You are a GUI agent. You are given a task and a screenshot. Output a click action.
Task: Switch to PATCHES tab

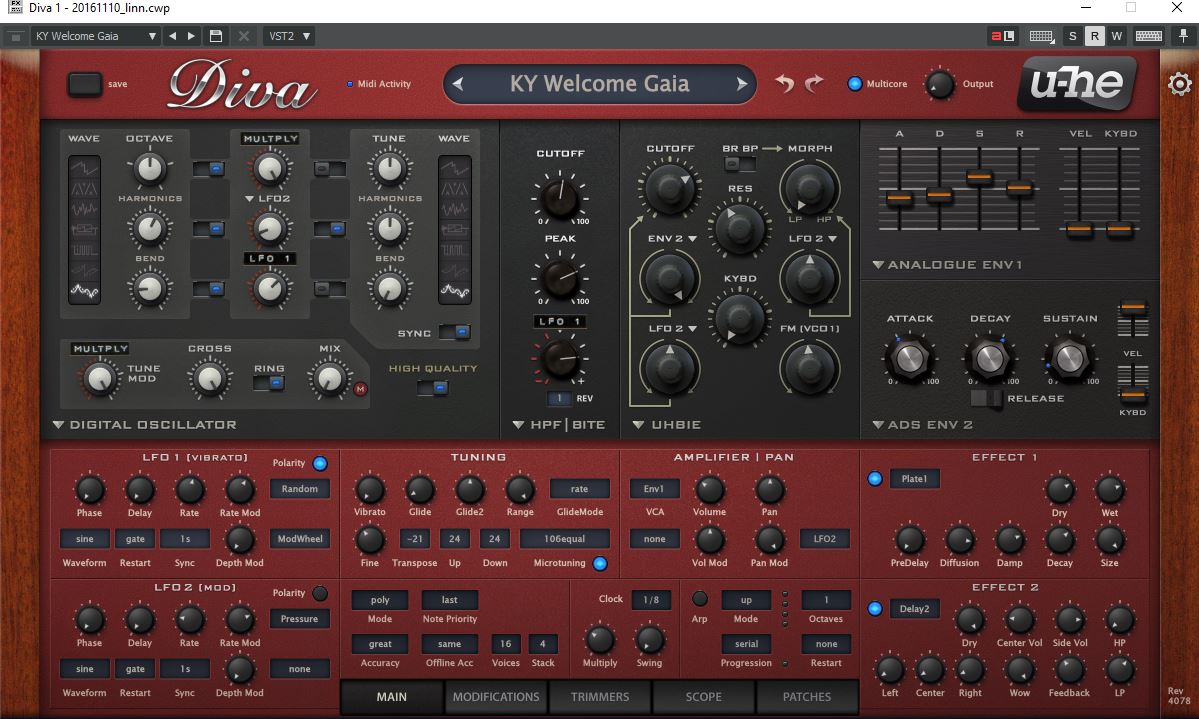click(807, 697)
